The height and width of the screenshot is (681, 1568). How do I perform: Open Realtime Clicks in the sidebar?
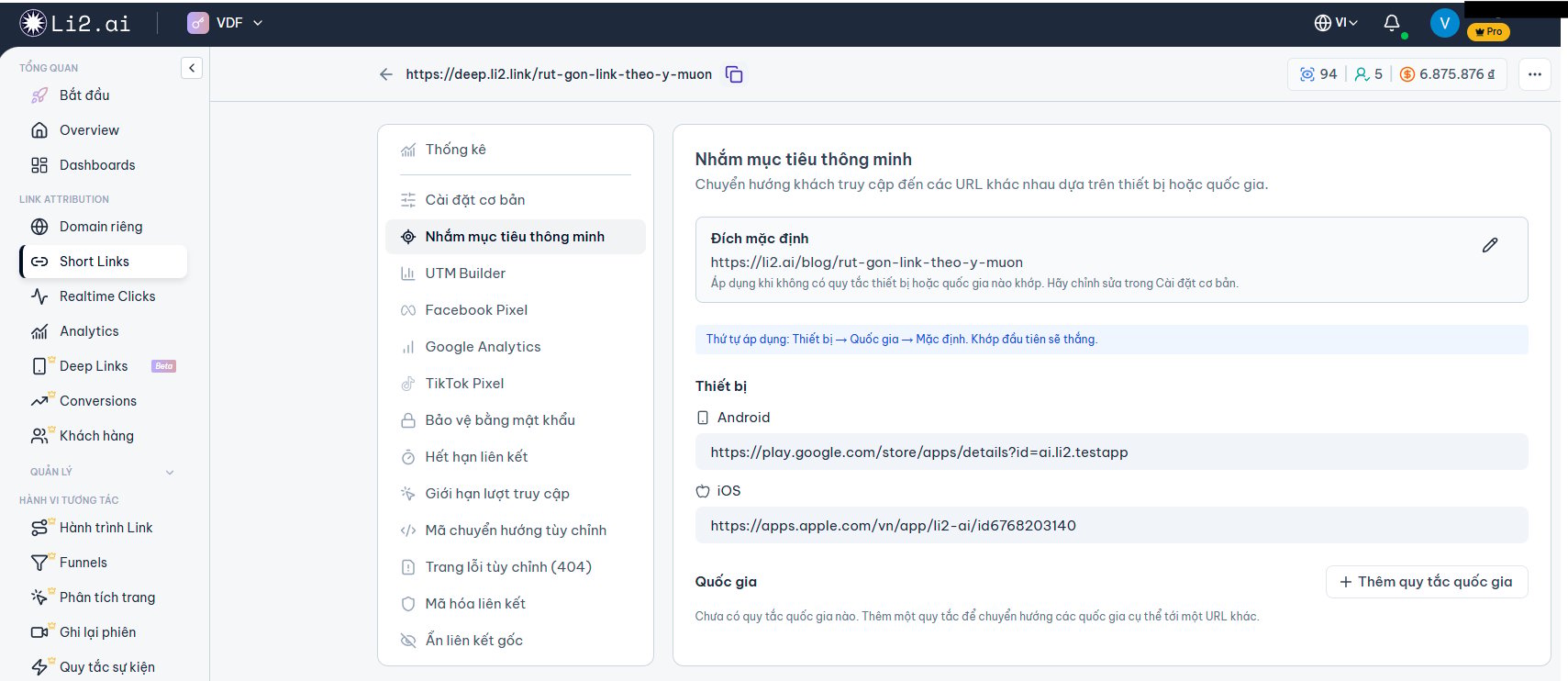103,296
